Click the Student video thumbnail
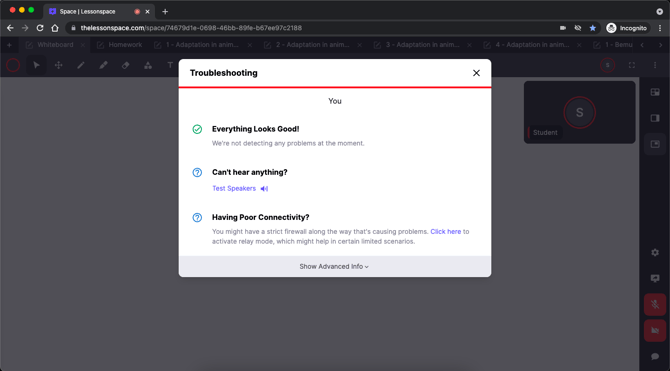 coord(579,112)
